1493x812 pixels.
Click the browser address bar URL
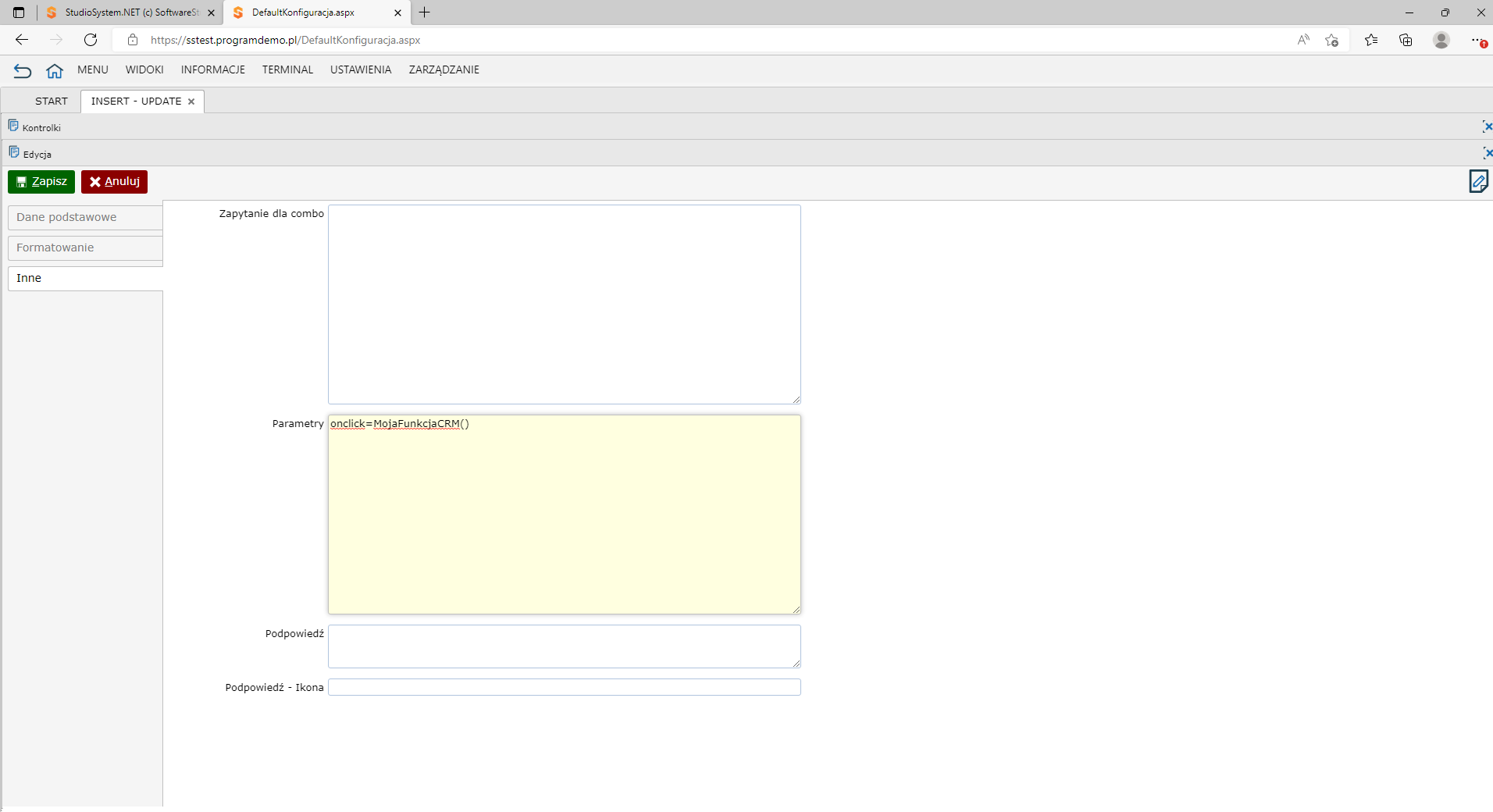click(285, 40)
